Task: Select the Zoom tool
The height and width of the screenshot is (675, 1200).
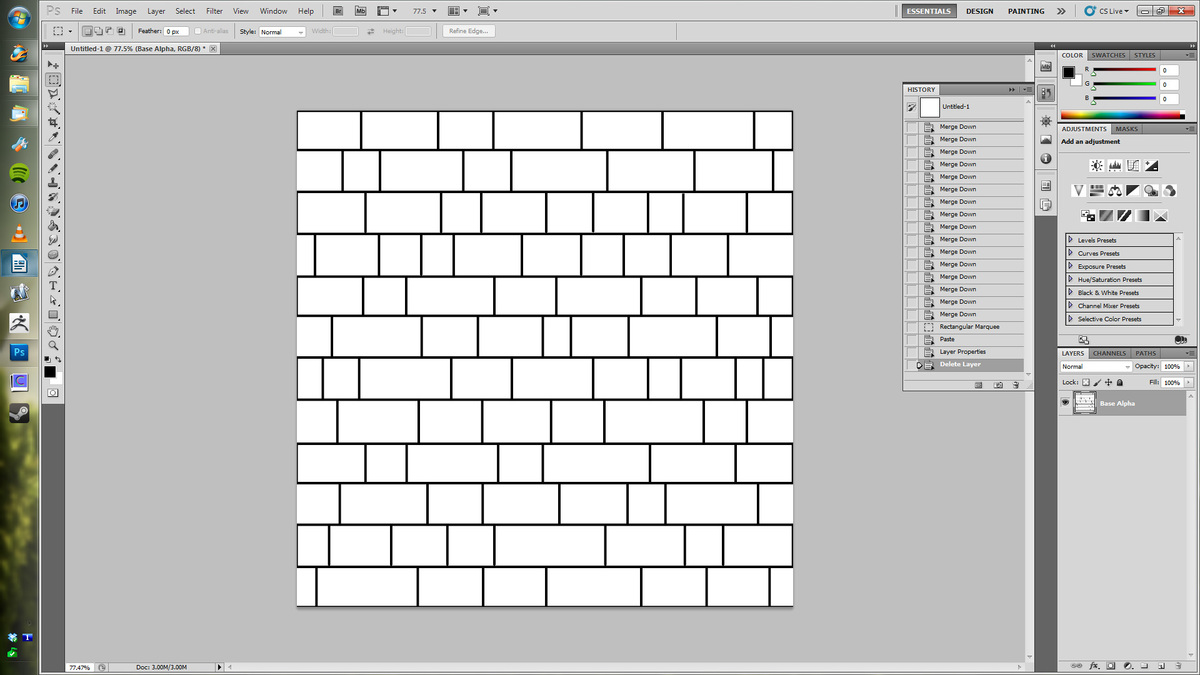Action: tap(54, 346)
